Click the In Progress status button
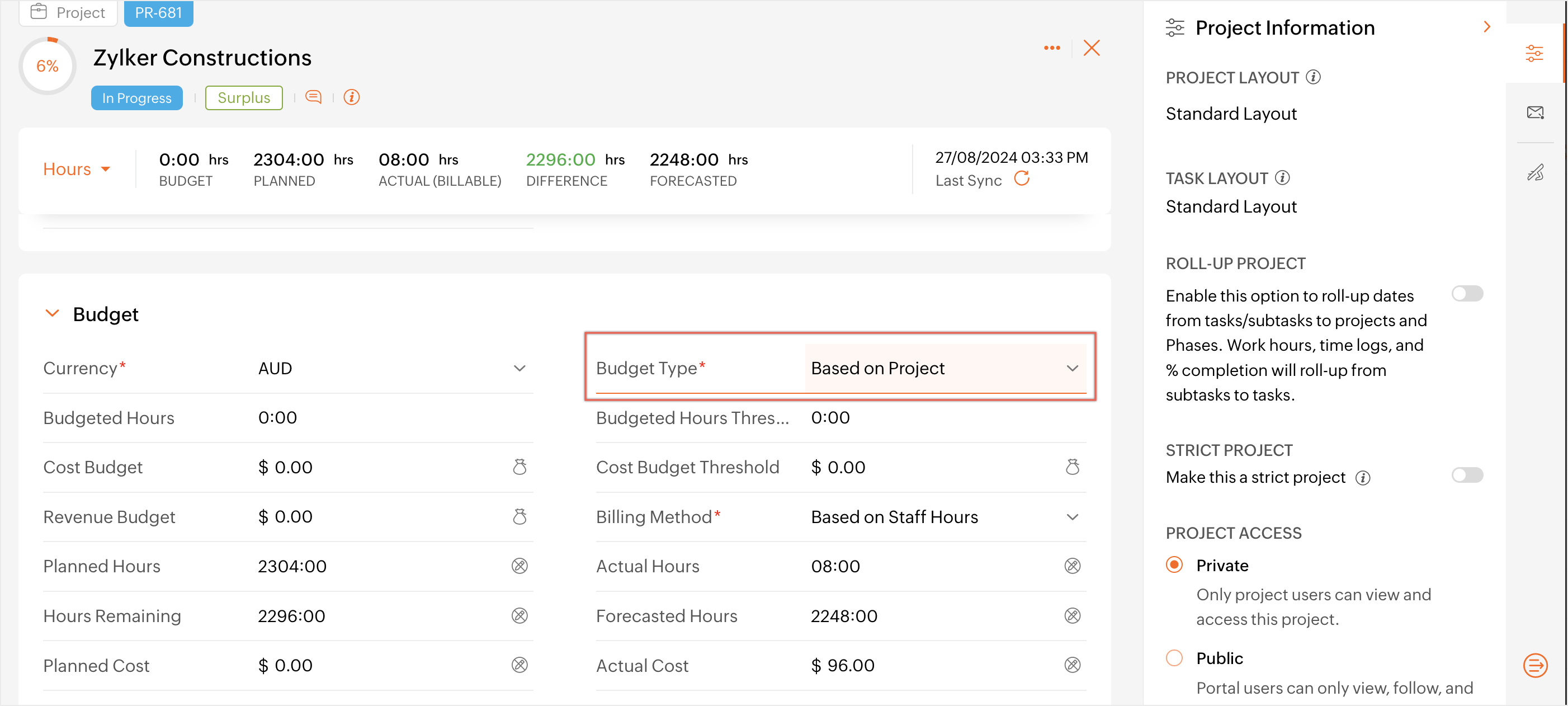The height and width of the screenshot is (706, 1568). [136, 98]
